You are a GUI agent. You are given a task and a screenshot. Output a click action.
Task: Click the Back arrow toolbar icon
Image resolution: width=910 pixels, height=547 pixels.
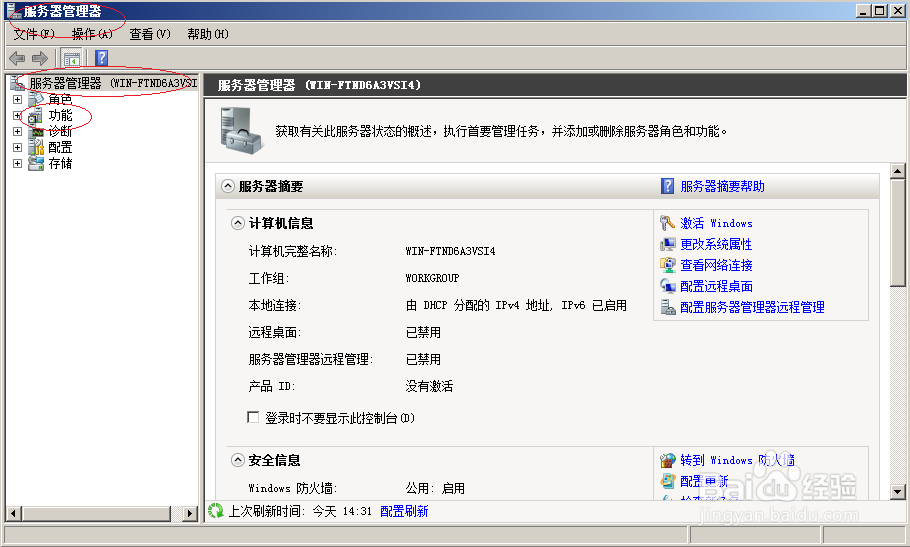click(17, 58)
